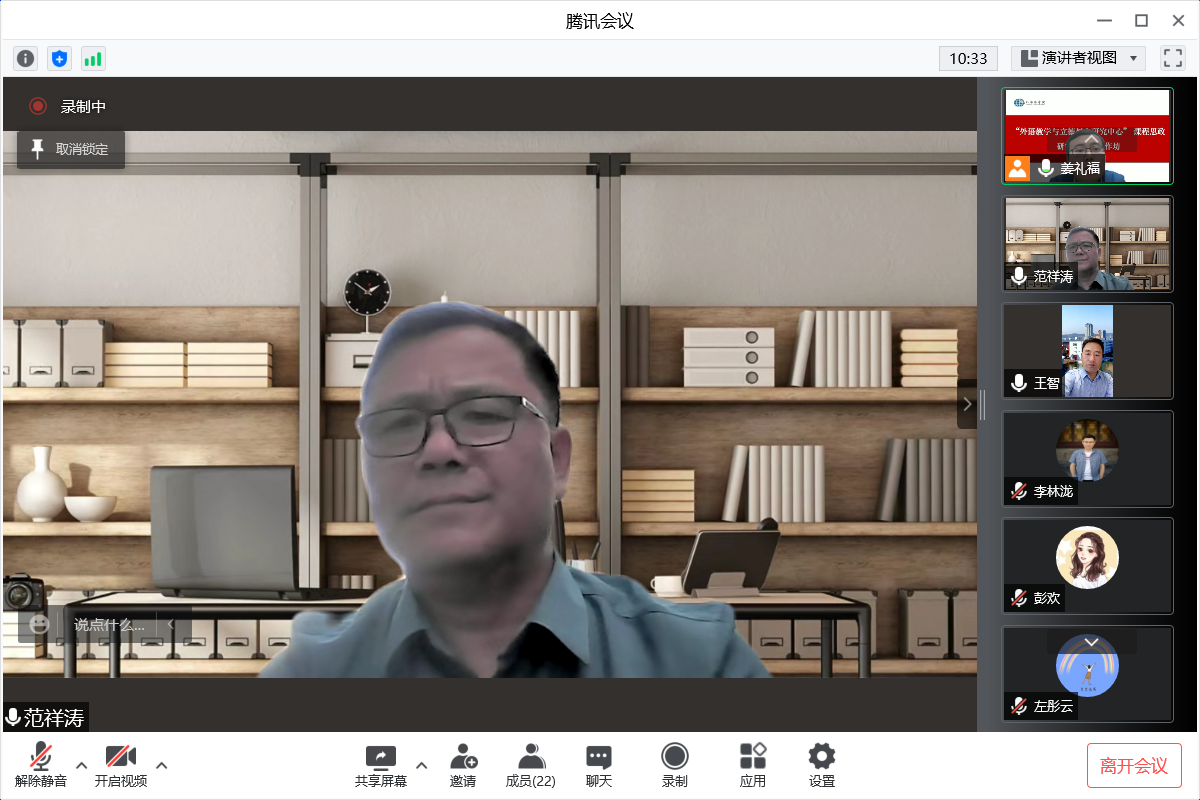Viewport: 1200px width, 800px height.
Task: Expand audio options arrow beside 解除静音
Action: click(82, 765)
